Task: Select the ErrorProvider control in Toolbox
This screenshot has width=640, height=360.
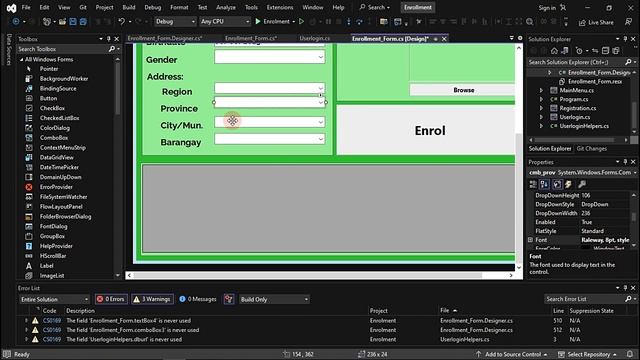Action: click(x=56, y=187)
